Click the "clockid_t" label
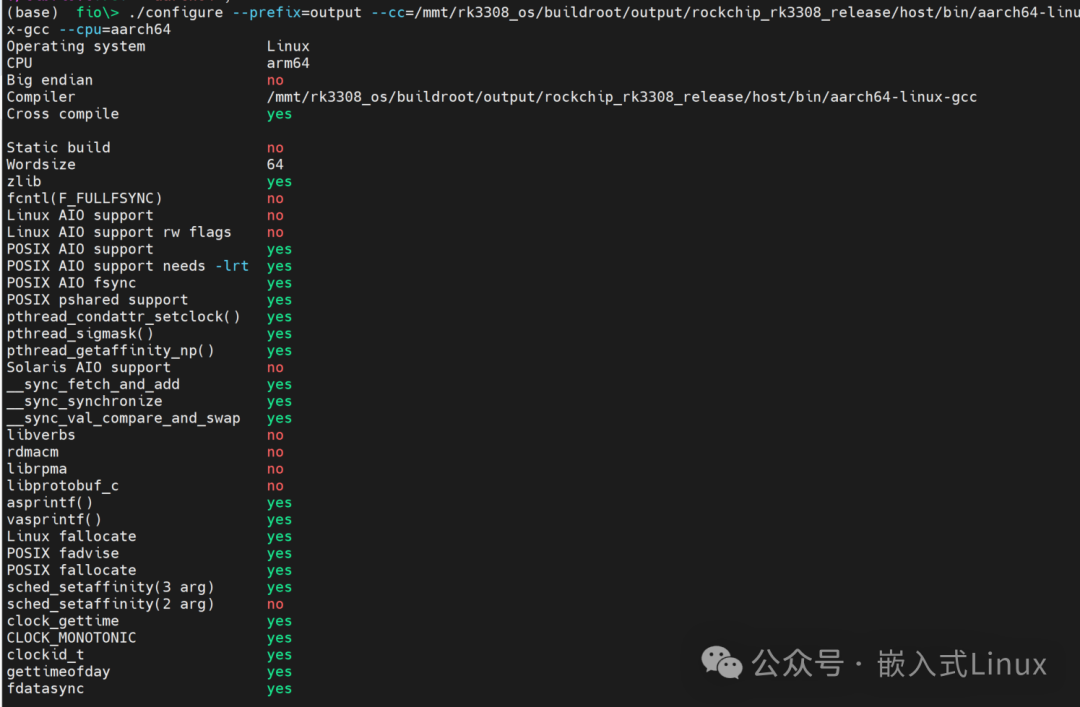Viewport: 1080px width, 707px height. pos(45,655)
